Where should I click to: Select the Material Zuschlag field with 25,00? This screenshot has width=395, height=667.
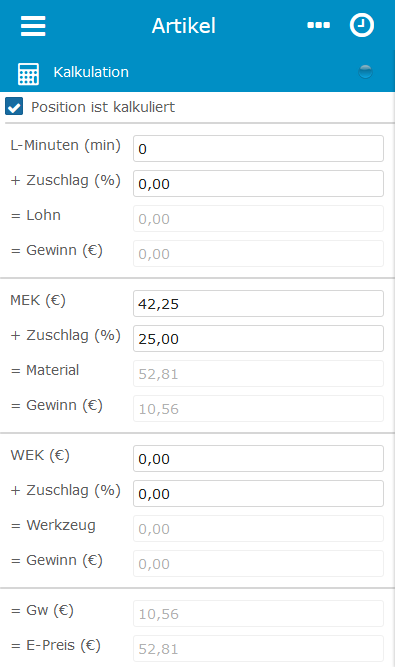259,338
